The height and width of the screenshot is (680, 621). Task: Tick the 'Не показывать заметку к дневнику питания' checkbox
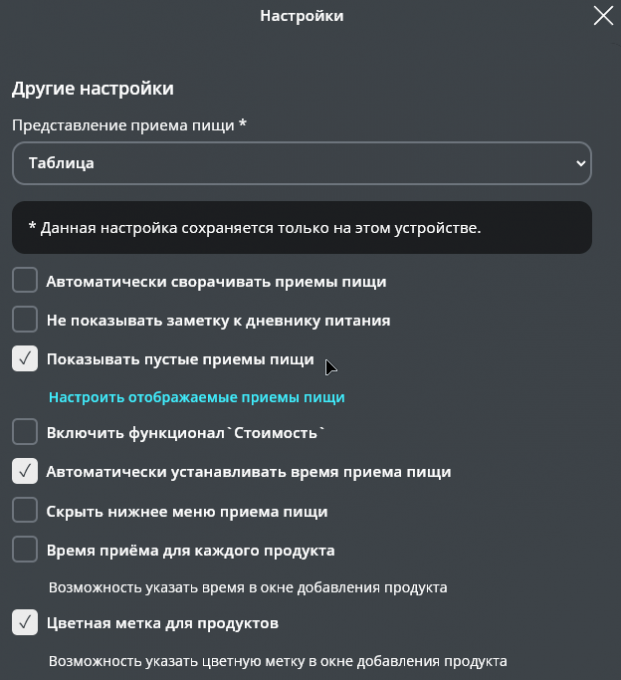pyautogui.click(x=25, y=320)
